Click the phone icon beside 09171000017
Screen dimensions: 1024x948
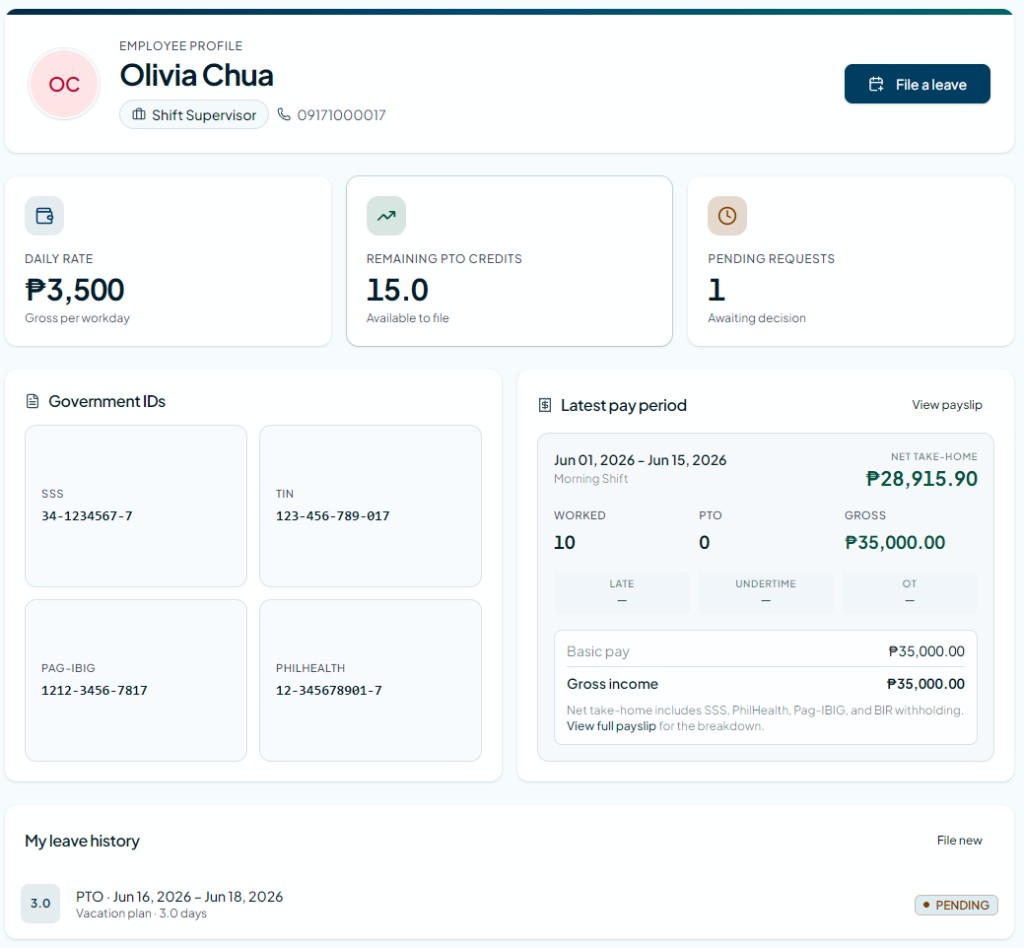283,114
